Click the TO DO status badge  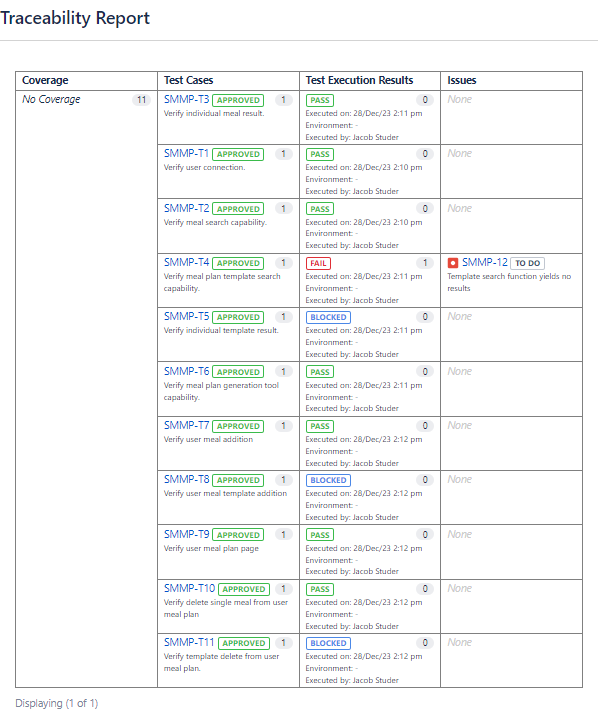[528, 263]
